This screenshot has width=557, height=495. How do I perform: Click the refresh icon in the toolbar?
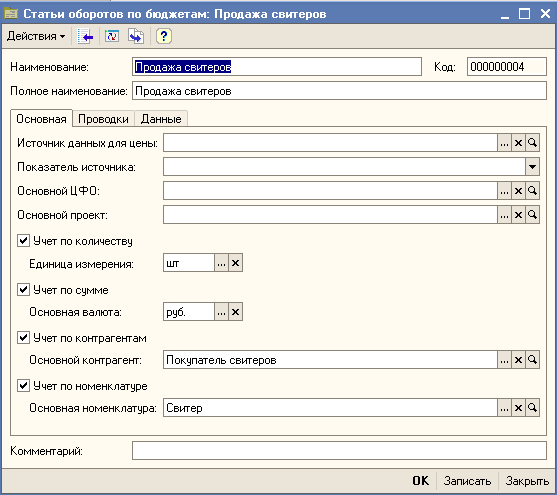click(x=112, y=36)
